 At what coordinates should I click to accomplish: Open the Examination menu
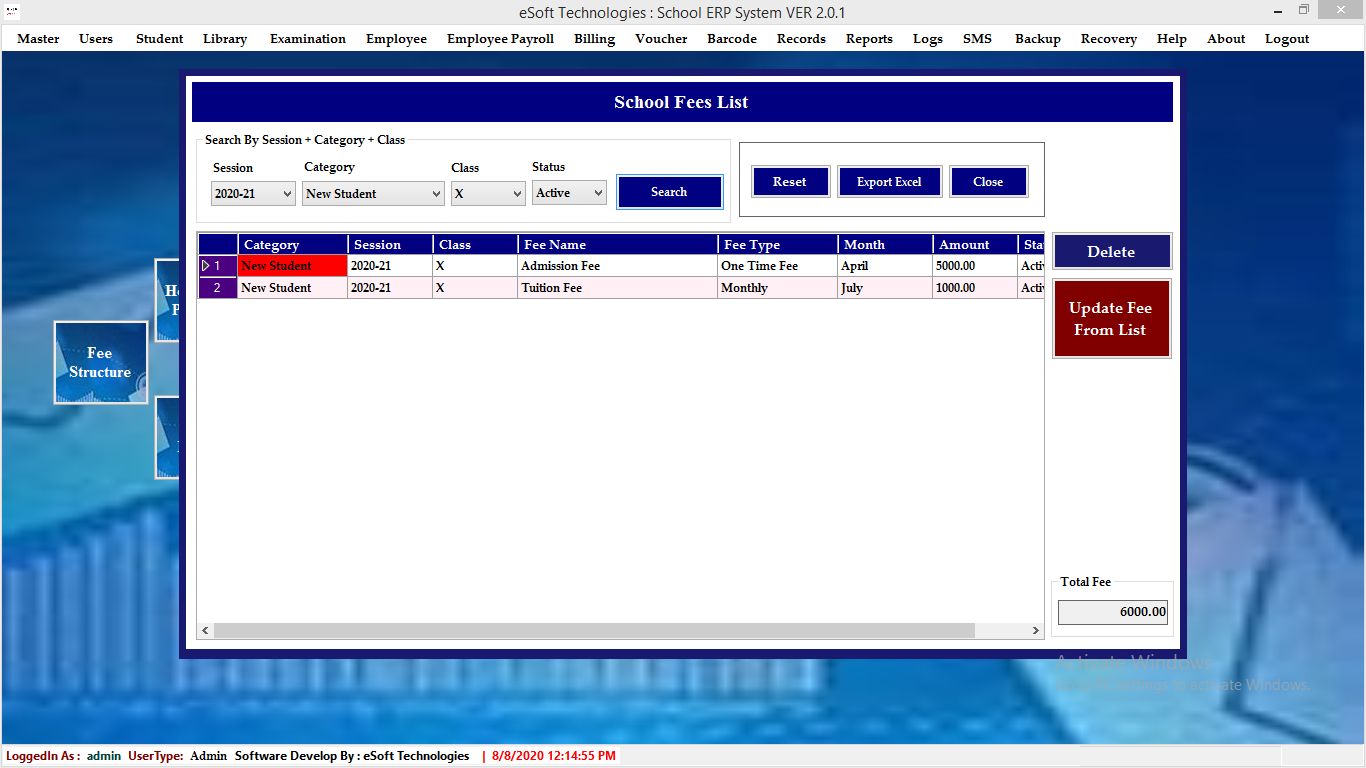click(x=307, y=39)
